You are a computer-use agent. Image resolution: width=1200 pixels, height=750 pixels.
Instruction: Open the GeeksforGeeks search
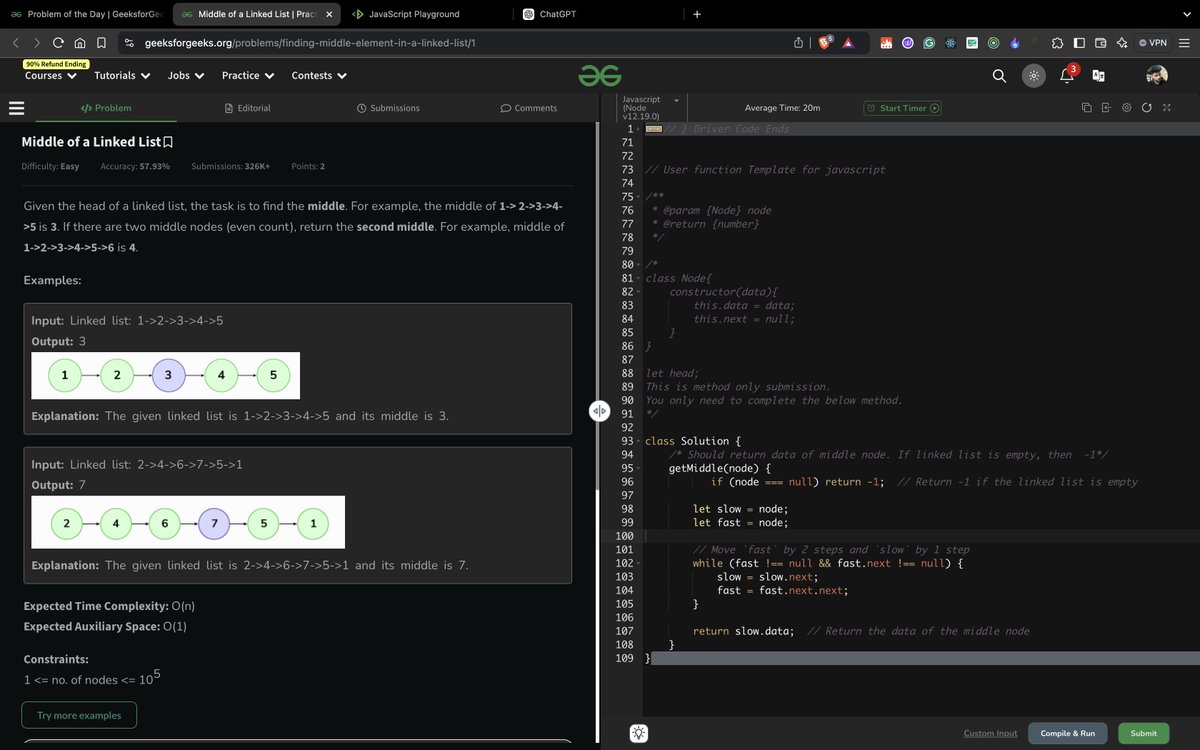(x=999, y=75)
